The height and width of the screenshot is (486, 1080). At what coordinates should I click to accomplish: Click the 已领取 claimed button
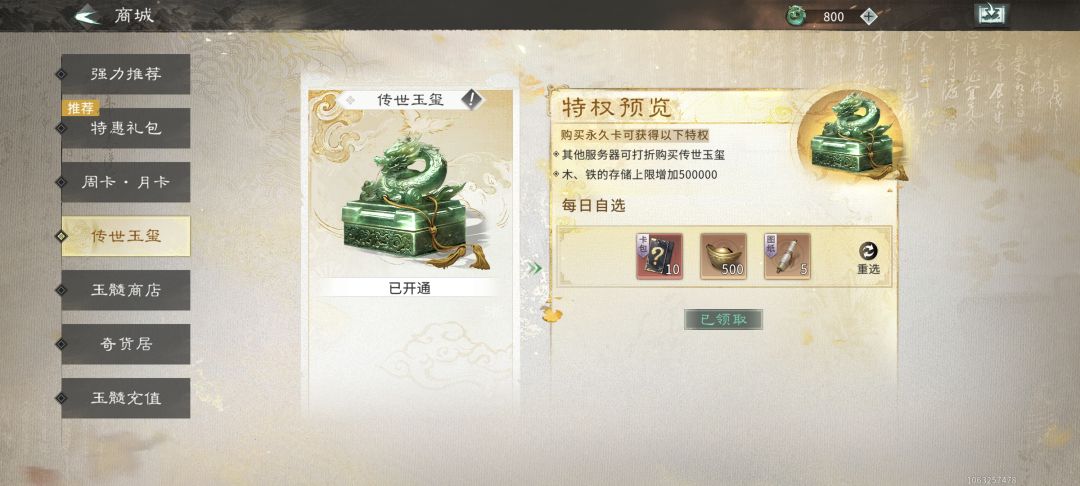coord(723,319)
